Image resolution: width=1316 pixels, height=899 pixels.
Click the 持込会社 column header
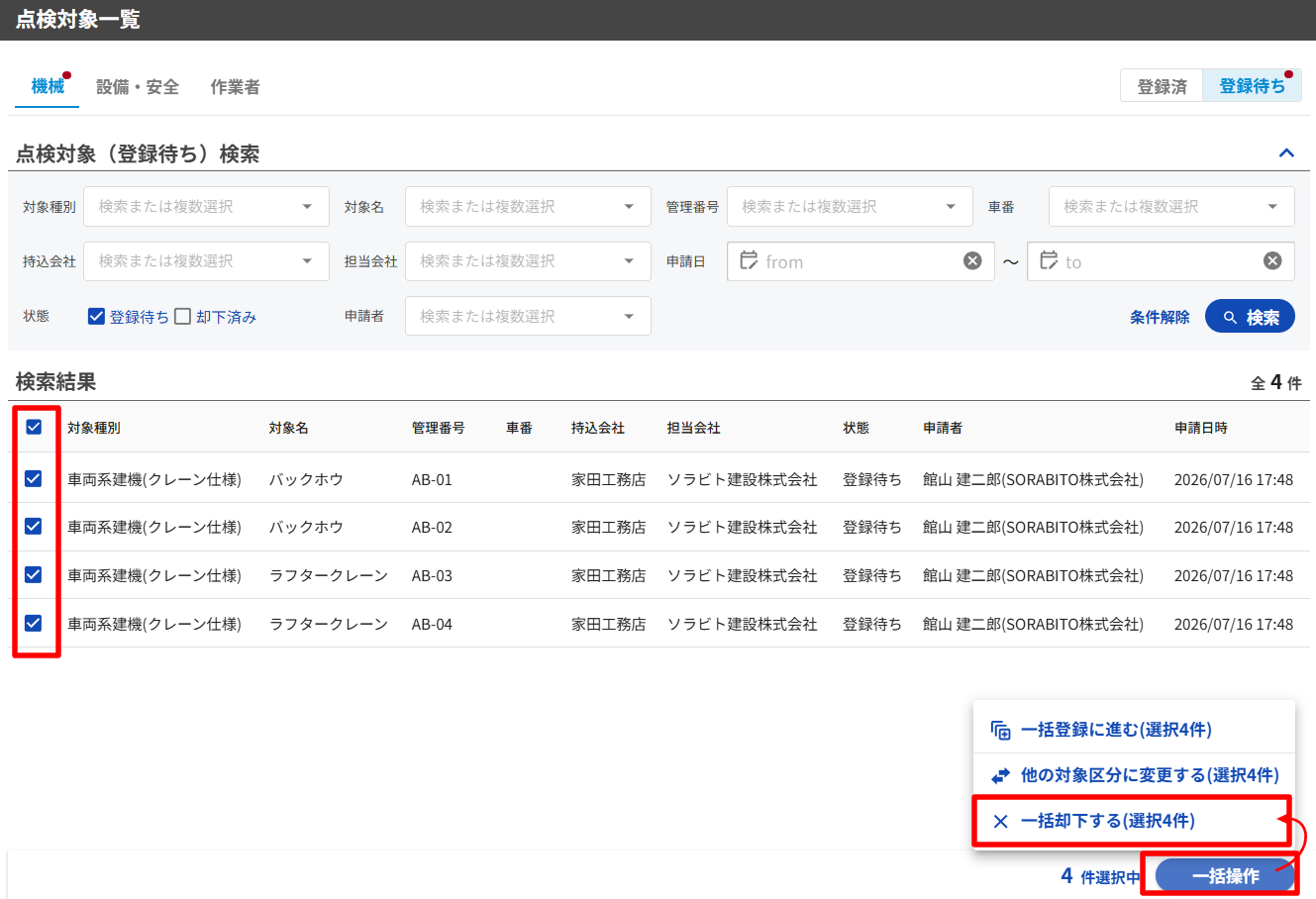pyautogui.click(x=598, y=428)
